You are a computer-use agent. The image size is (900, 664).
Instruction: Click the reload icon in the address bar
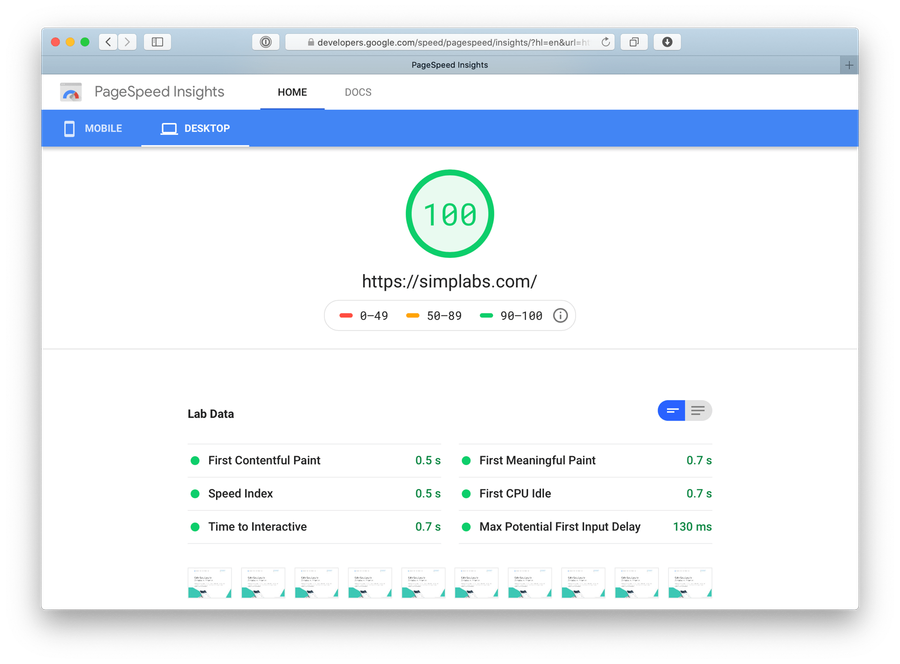[606, 41]
